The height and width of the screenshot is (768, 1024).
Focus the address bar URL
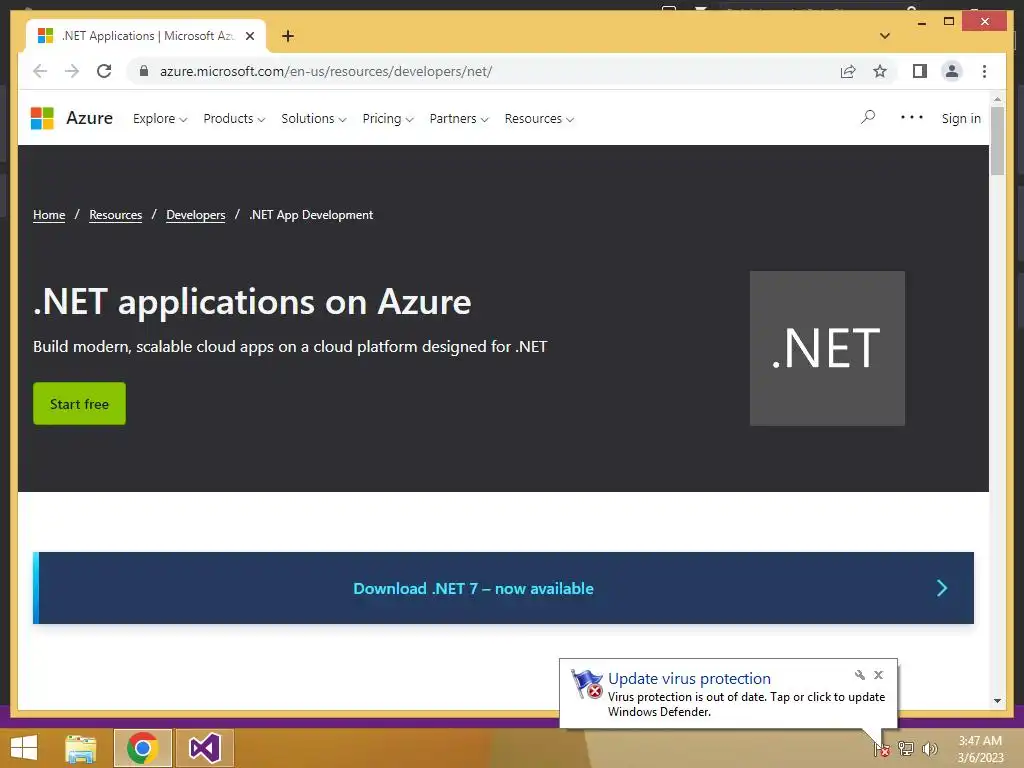[326, 71]
